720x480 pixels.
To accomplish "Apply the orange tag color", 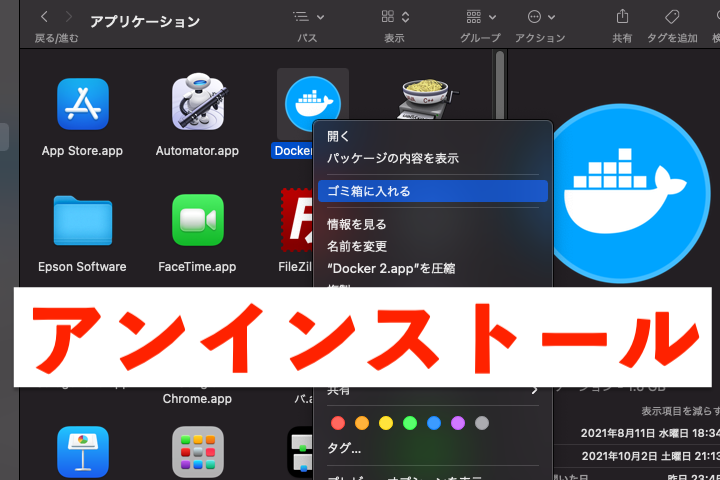I will (362, 423).
